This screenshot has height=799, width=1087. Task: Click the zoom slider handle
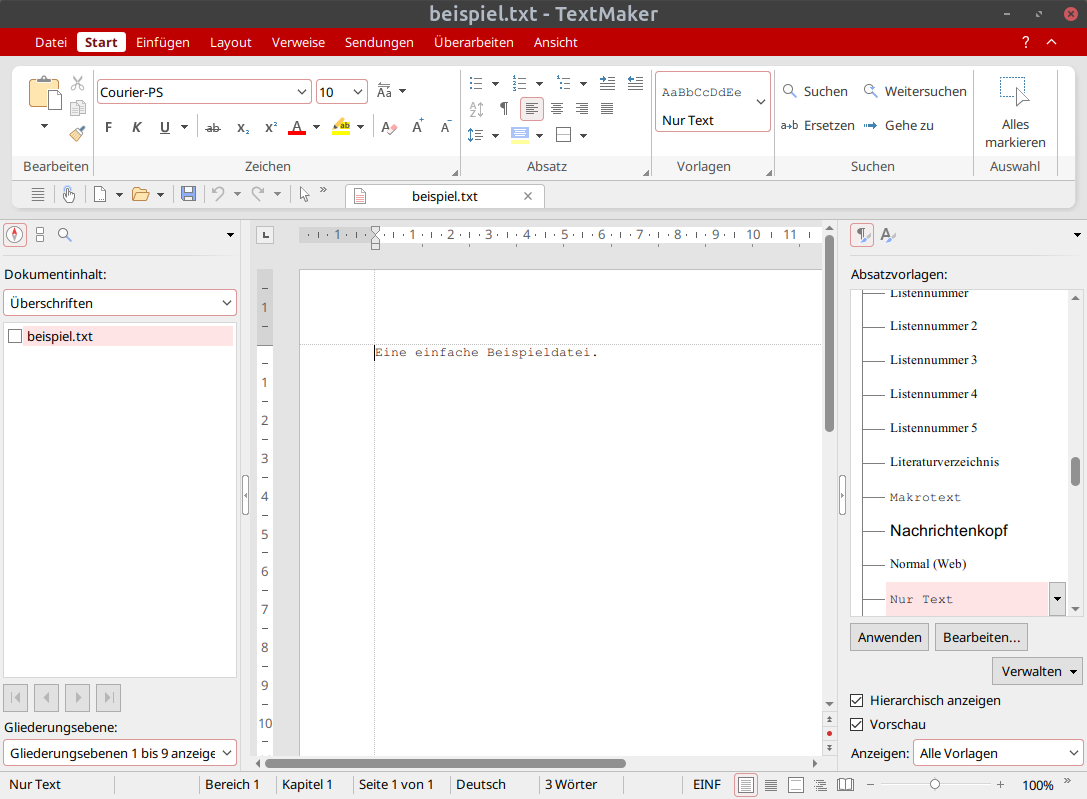(934, 784)
